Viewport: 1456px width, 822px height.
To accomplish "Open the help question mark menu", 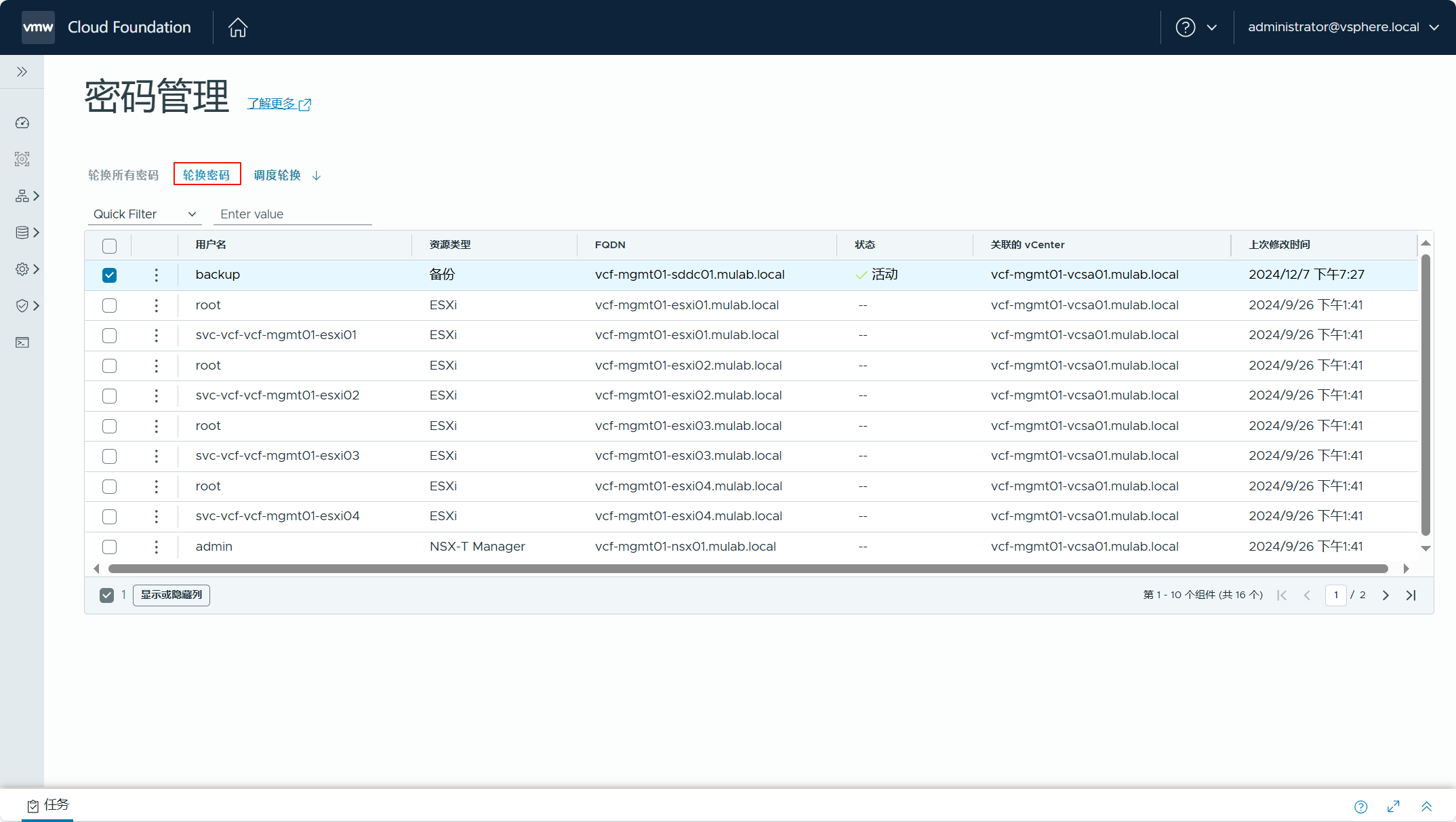I will tap(1185, 27).
